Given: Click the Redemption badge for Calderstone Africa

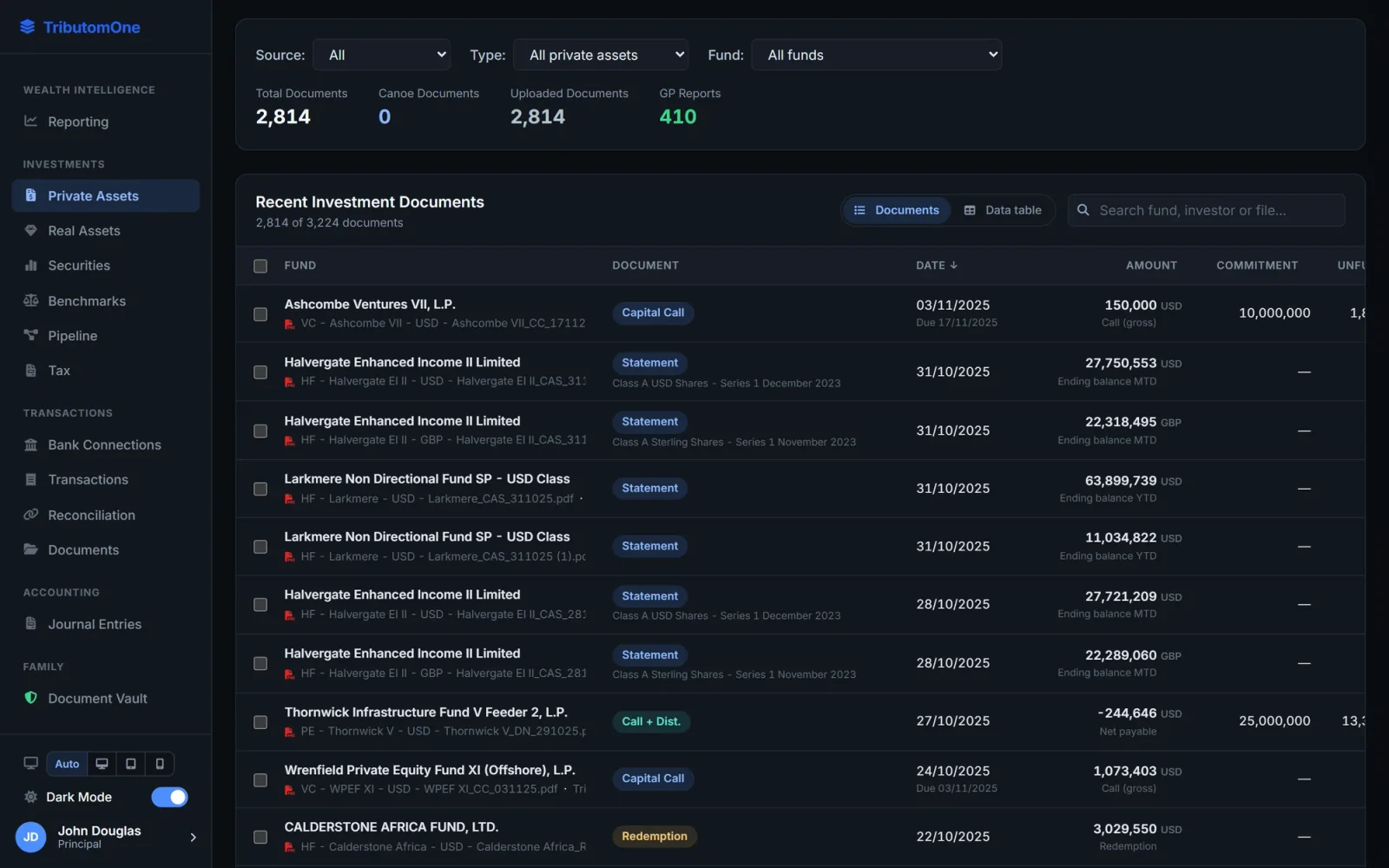Looking at the screenshot, I should pos(655,836).
